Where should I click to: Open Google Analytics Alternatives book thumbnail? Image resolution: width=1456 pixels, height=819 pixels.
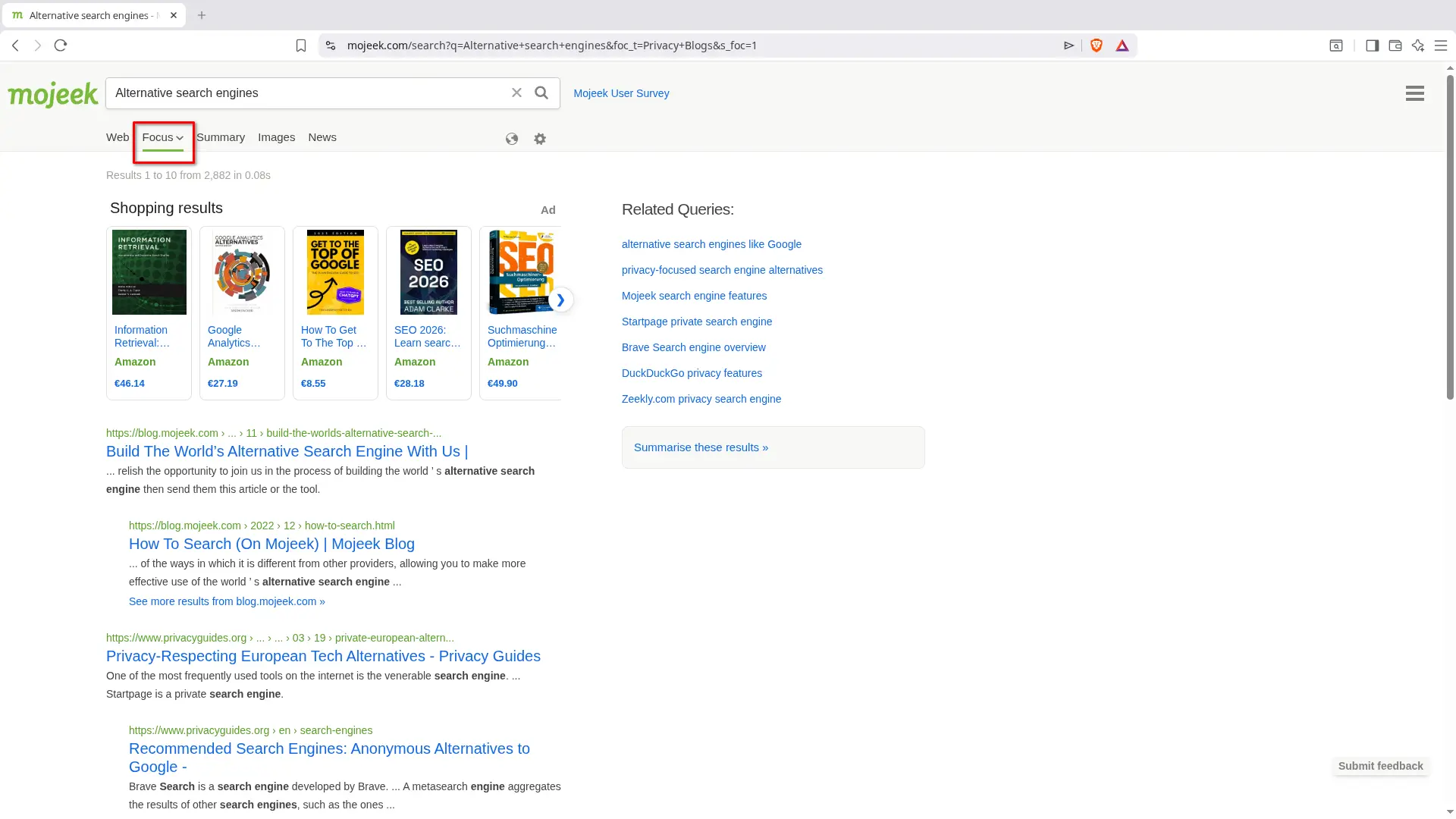242,272
